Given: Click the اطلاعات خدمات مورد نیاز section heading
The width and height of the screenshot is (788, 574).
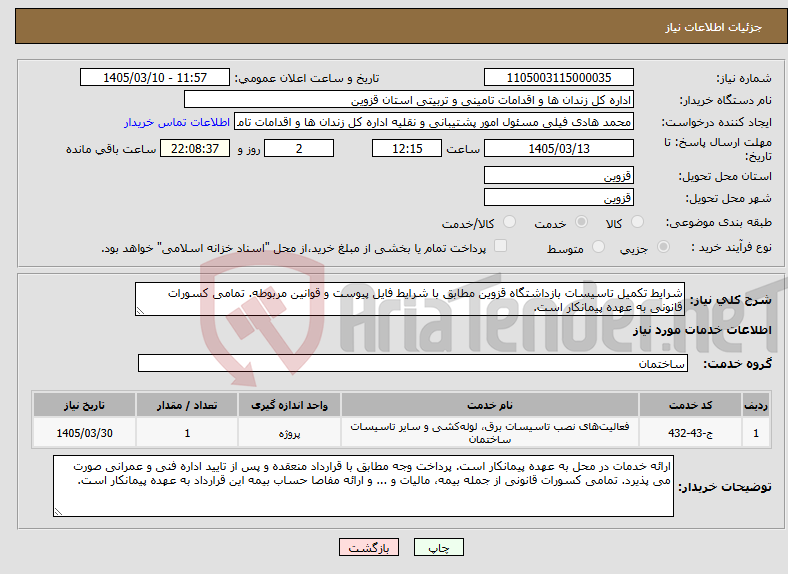Looking at the screenshot, I should pyautogui.click(x=702, y=330).
